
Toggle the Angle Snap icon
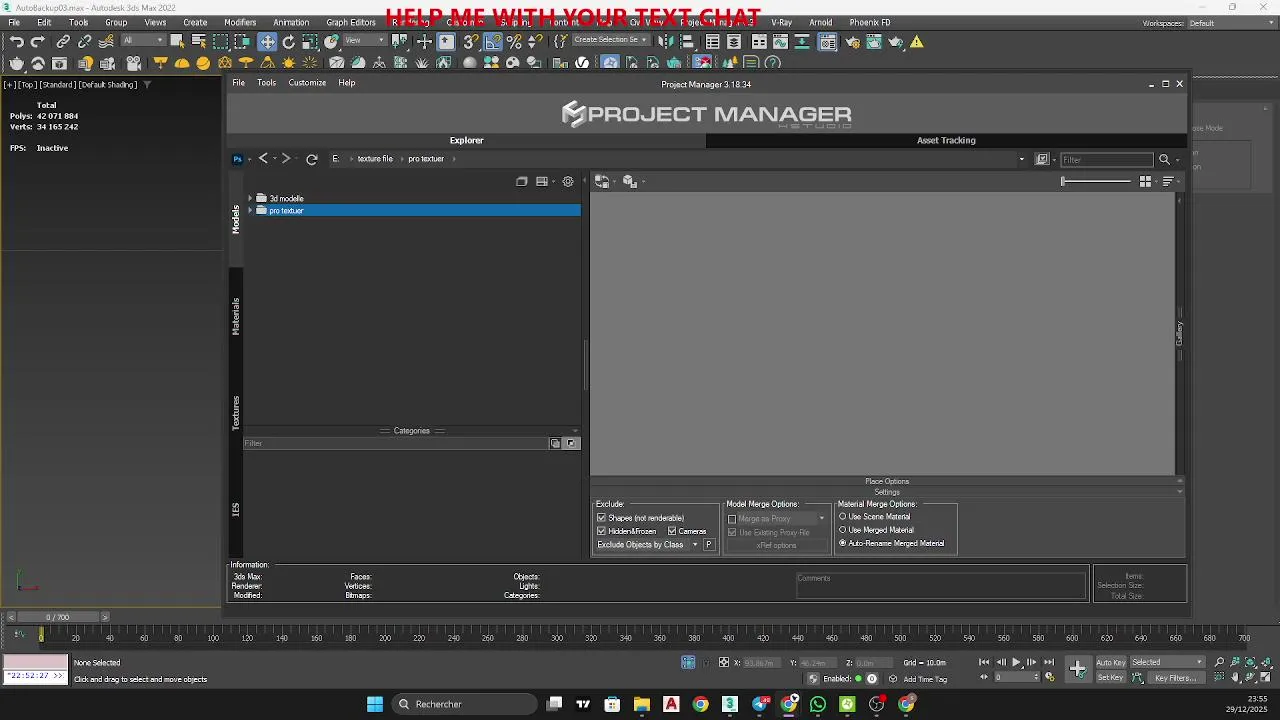(493, 41)
